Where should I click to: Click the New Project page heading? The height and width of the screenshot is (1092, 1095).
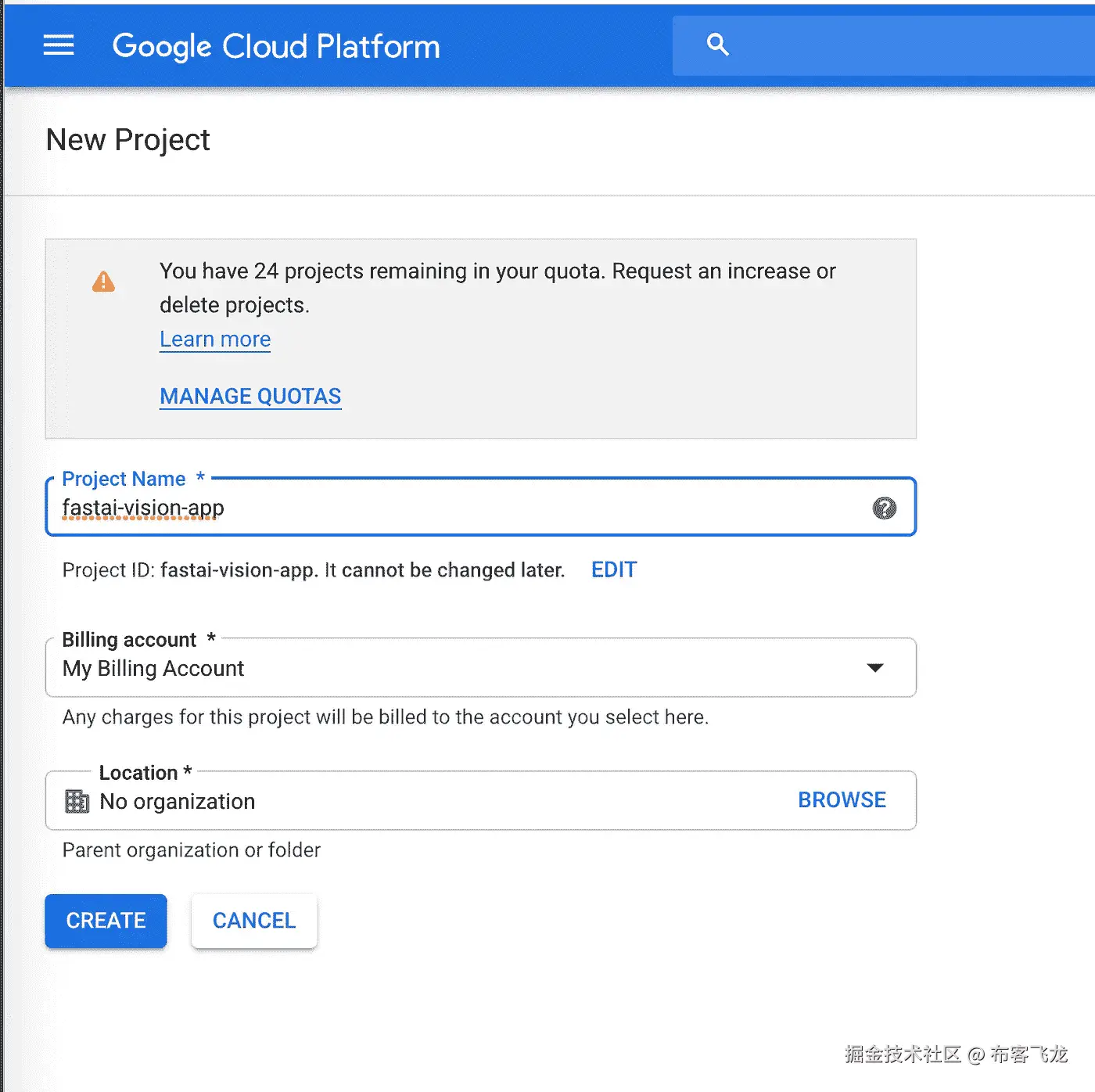[128, 140]
